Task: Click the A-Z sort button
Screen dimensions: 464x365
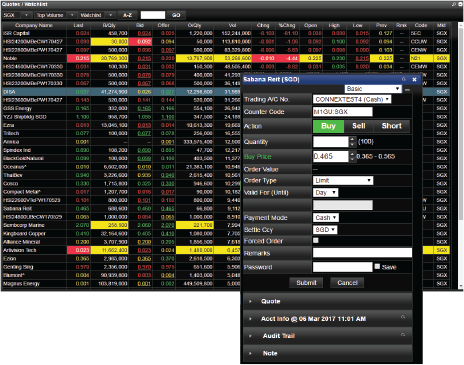Action: coord(127,15)
